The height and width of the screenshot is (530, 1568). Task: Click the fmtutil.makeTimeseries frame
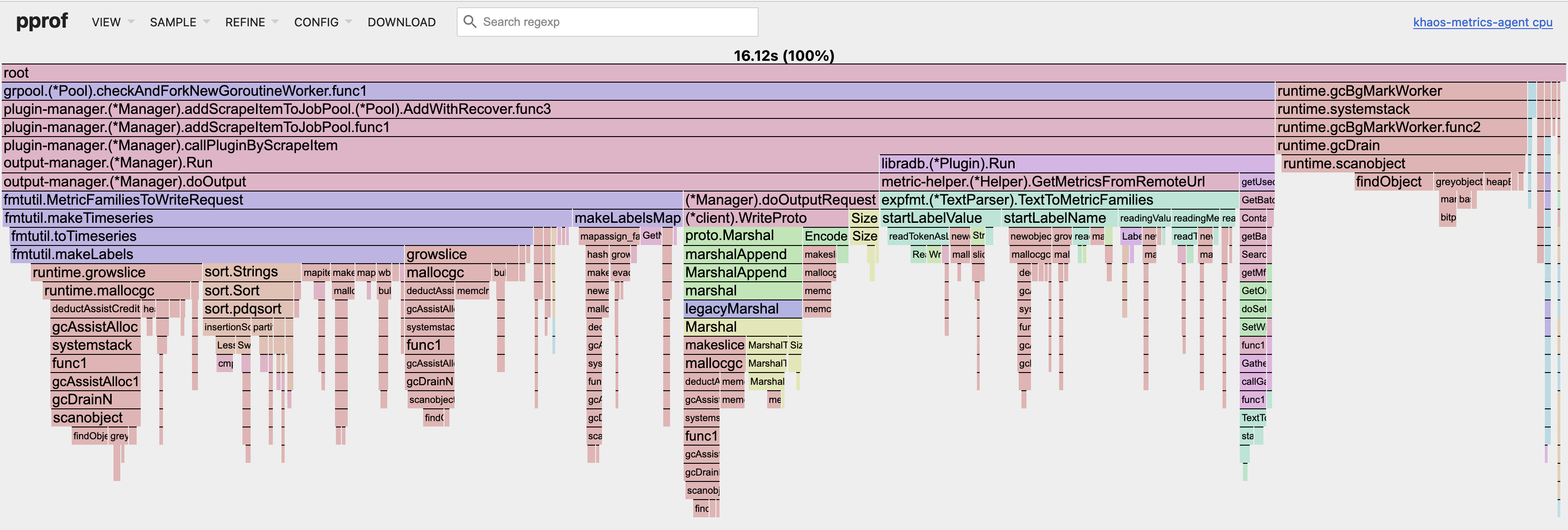286,218
